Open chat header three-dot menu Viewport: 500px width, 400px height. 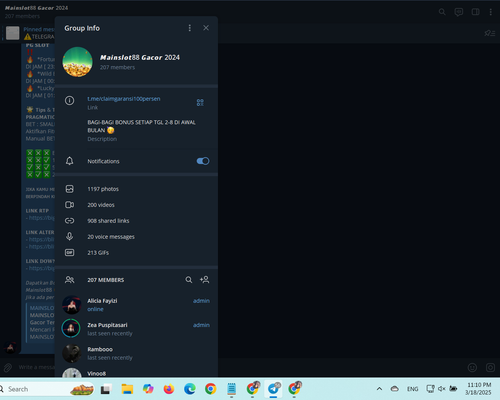coord(491,12)
